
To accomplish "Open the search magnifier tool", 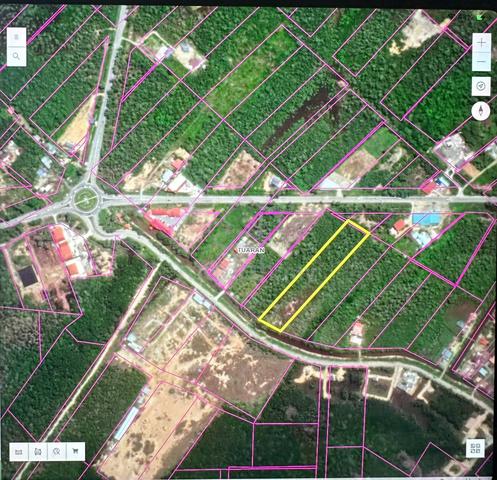I will pos(16,56).
